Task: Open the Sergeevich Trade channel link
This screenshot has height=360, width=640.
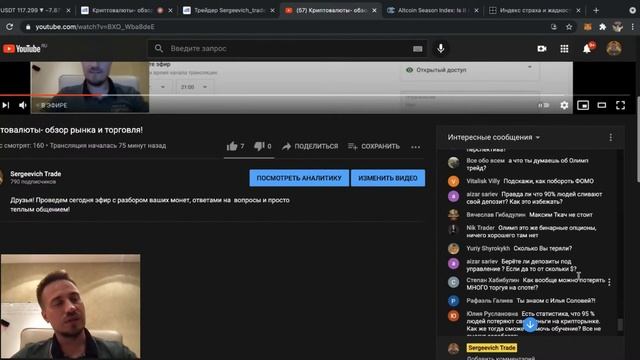Action: [36, 174]
